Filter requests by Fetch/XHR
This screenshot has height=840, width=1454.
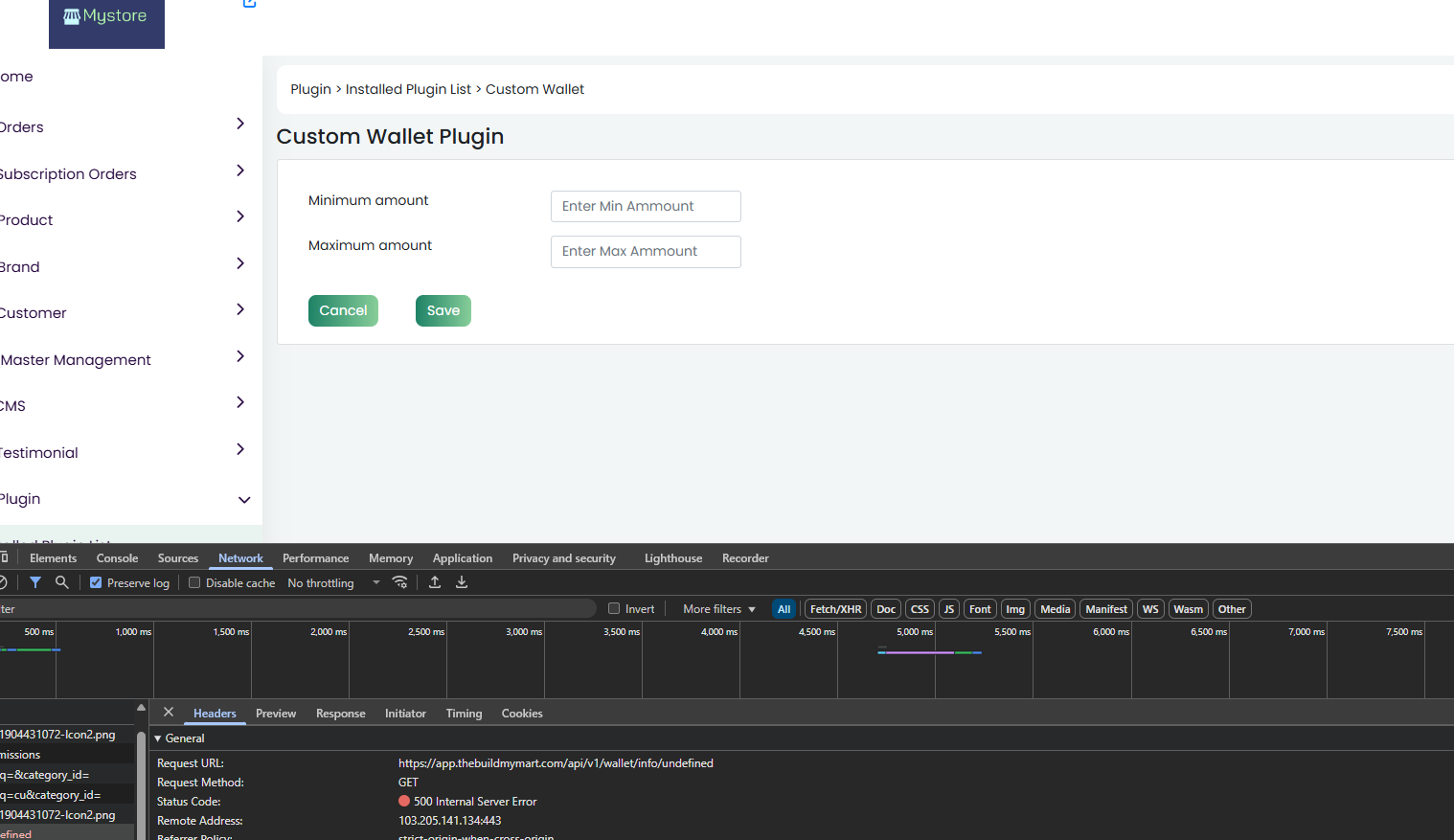835,609
